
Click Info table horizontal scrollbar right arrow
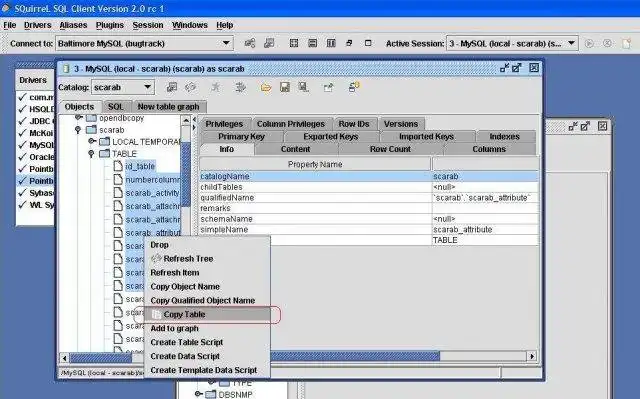(531, 357)
